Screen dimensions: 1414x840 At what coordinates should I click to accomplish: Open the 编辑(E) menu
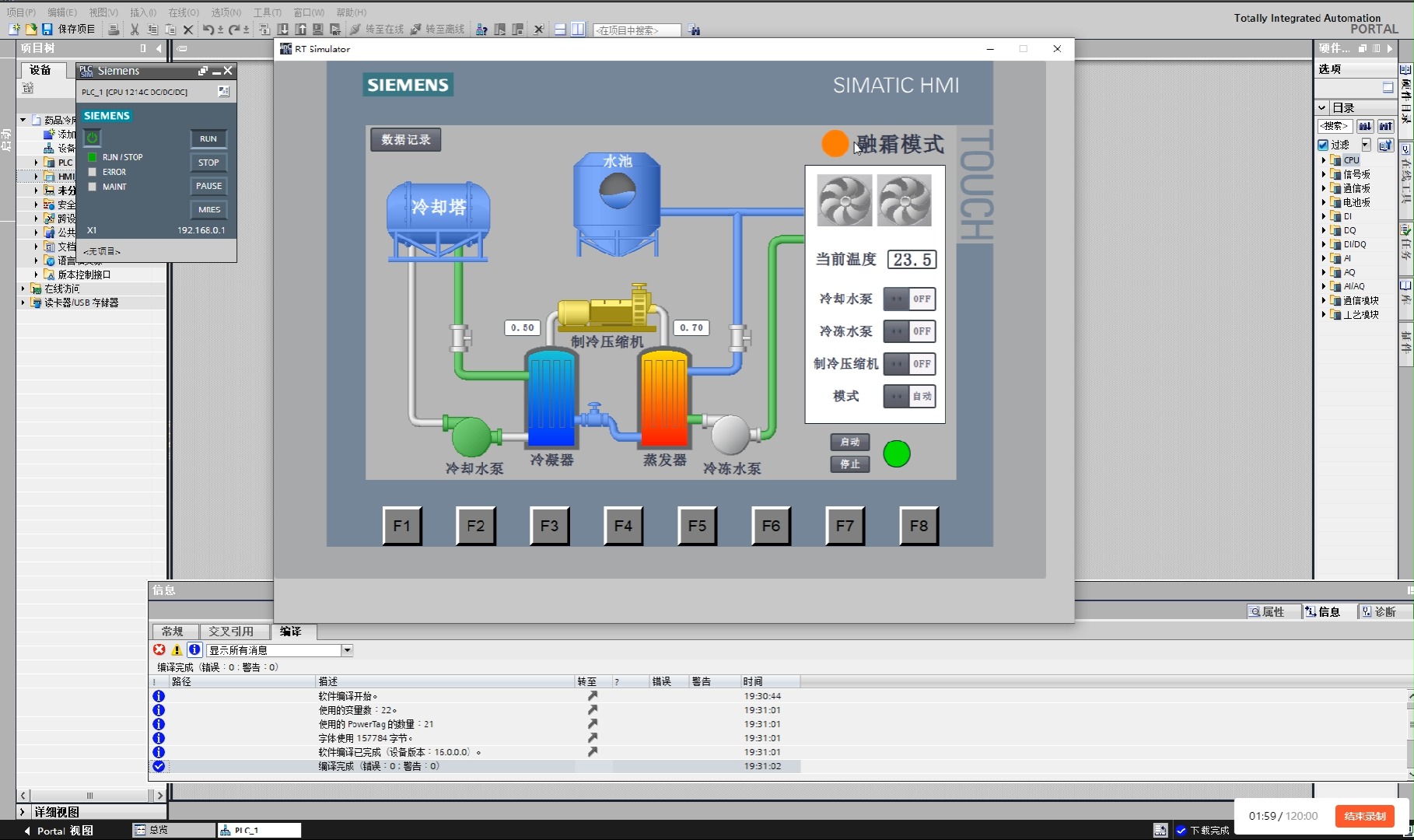coord(62,12)
